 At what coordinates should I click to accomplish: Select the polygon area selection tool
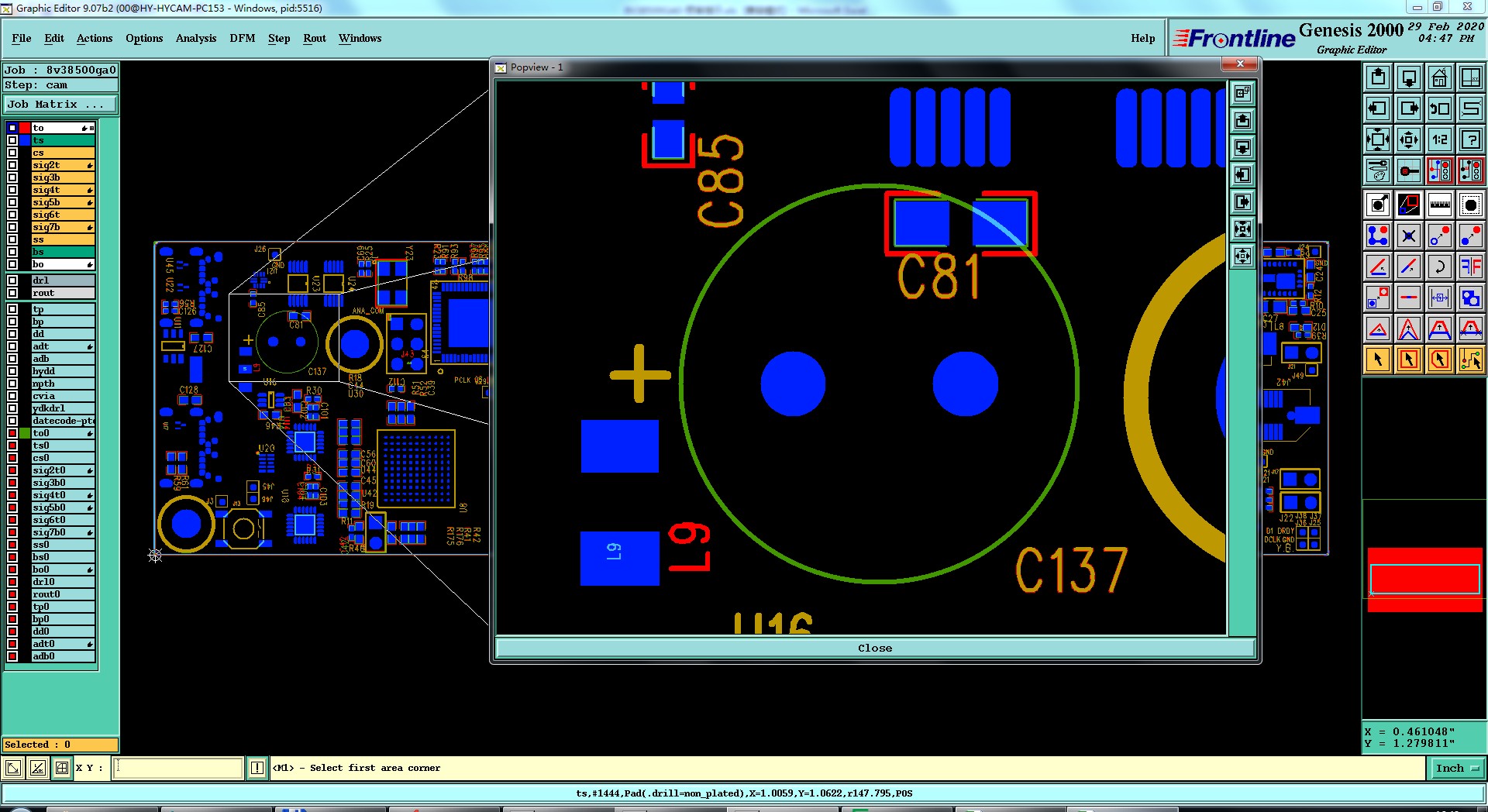tap(1440, 360)
